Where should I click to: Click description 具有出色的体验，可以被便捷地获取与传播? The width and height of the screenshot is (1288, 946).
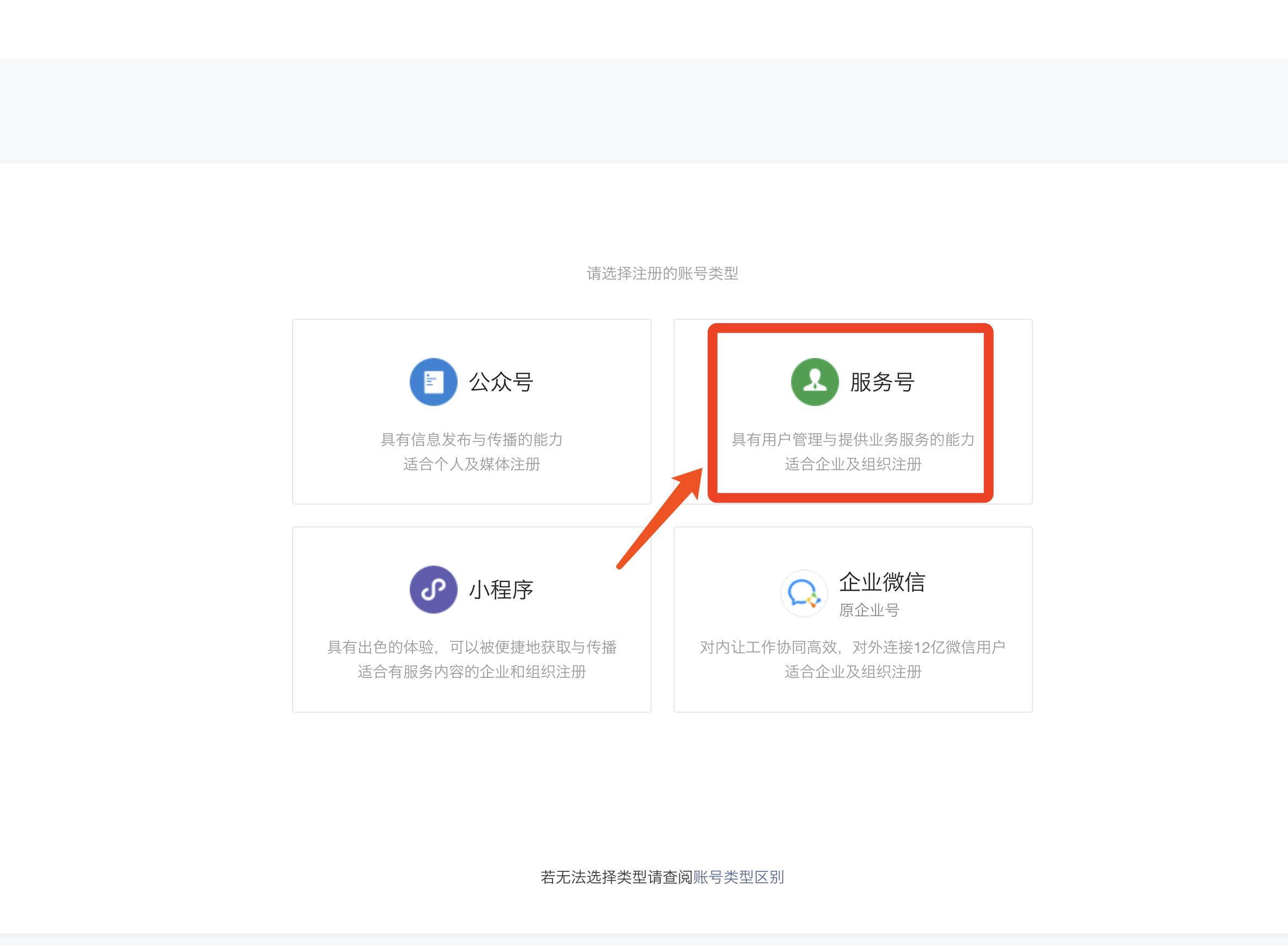tap(472, 648)
